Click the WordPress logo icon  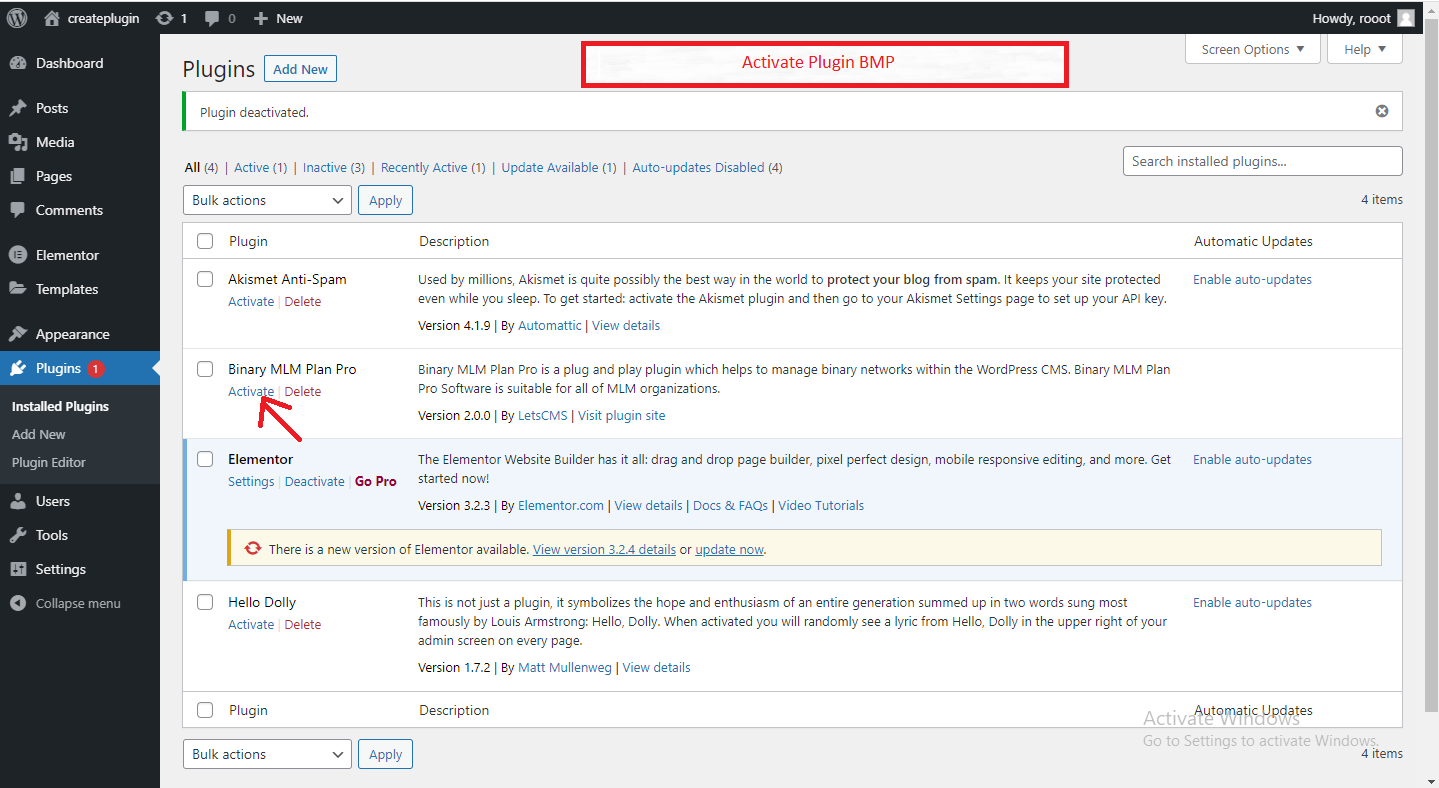click(x=17, y=18)
